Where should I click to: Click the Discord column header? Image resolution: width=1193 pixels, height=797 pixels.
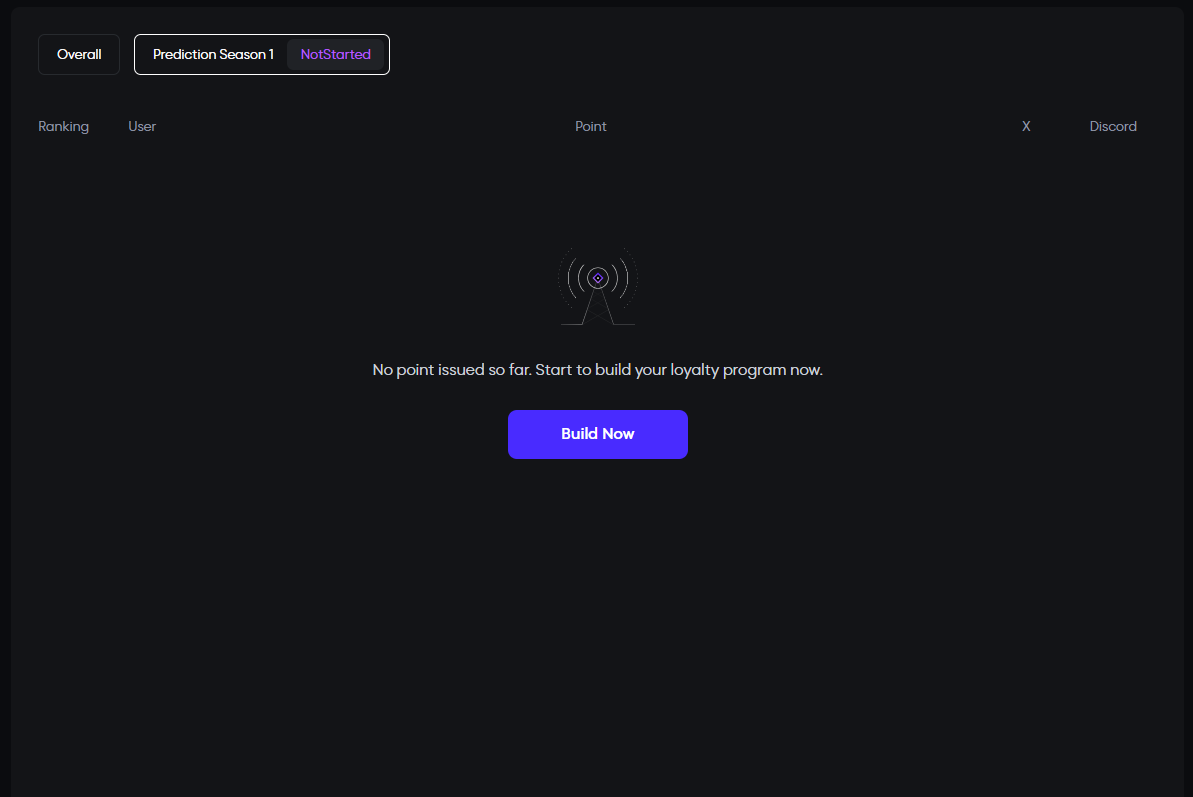tap(1113, 127)
